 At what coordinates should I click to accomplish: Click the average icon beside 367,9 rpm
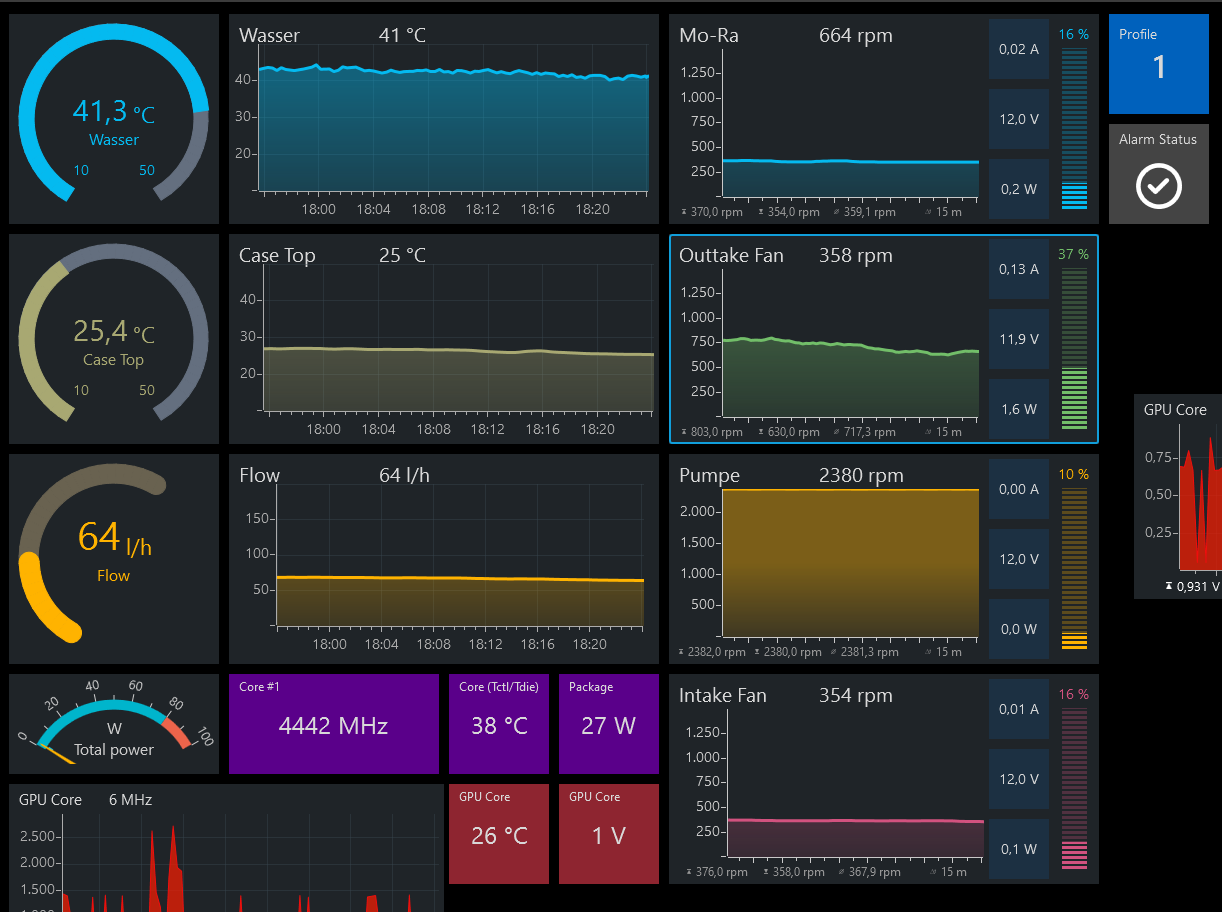pos(839,872)
